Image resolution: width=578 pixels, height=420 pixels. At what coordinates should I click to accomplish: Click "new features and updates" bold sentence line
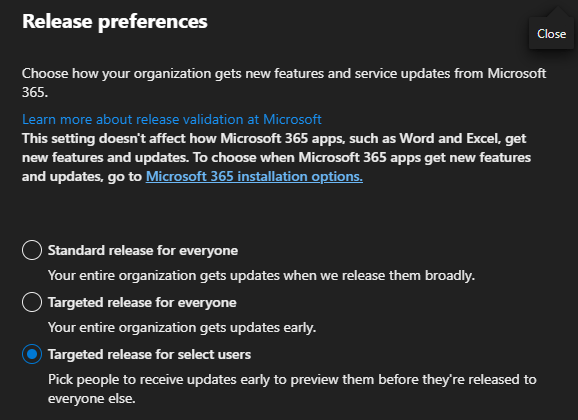tap(276, 157)
